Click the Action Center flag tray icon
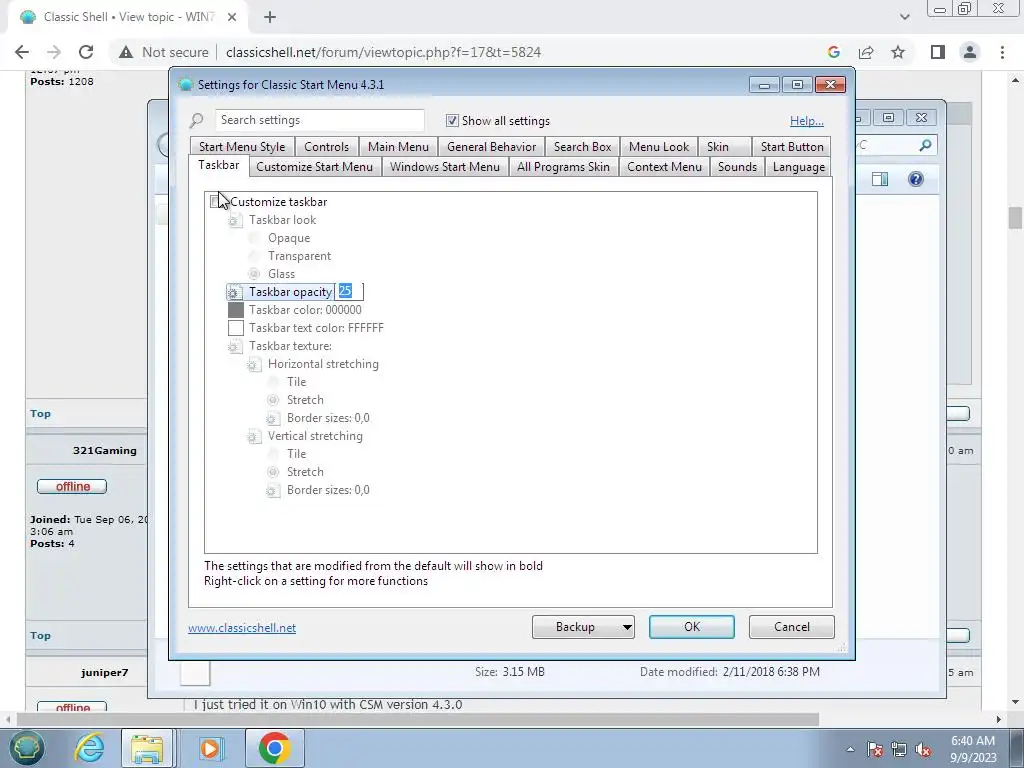 point(876,749)
